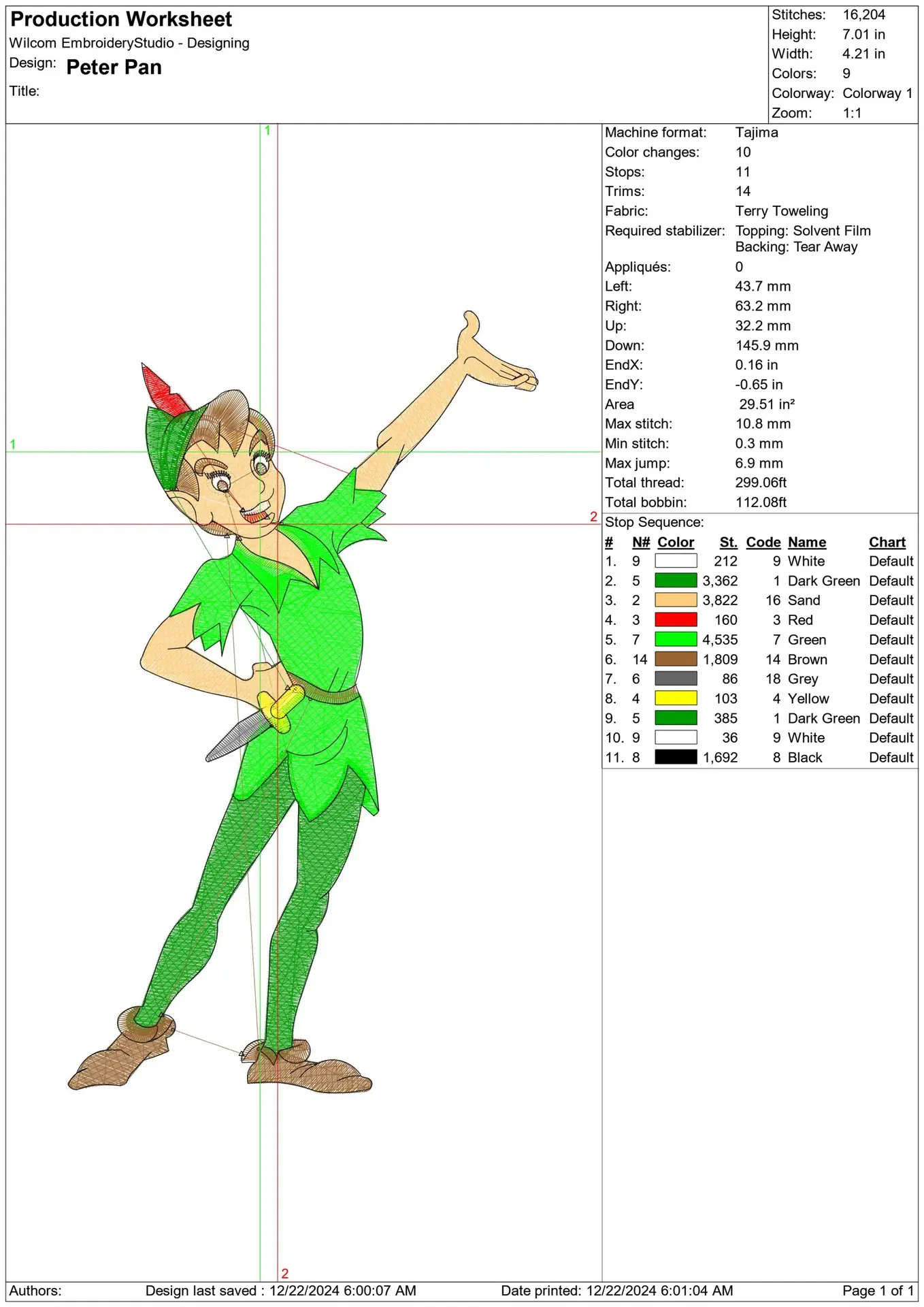
Task: Click the Width value '4.21 in'
Action: tap(863, 54)
